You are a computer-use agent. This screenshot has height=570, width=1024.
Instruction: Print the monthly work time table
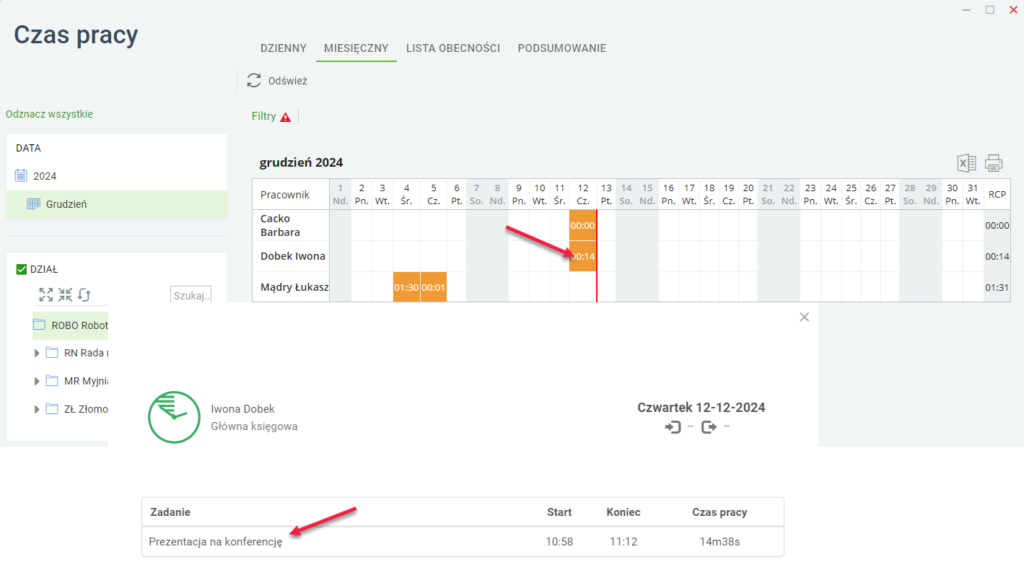pos(994,163)
